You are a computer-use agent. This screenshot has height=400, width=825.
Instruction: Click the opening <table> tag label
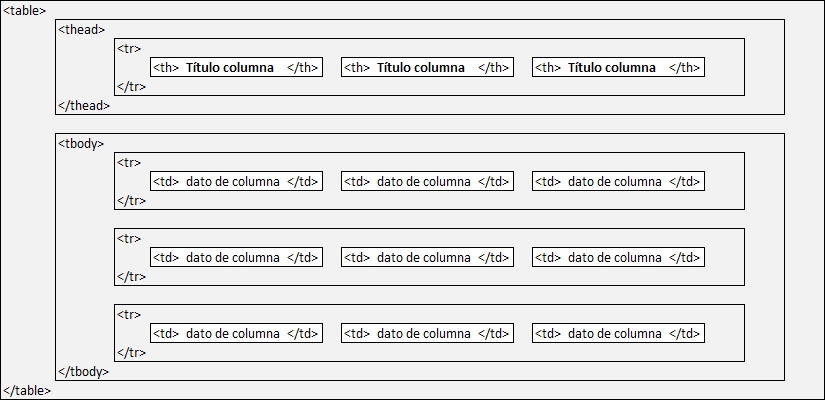coord(25,11)
